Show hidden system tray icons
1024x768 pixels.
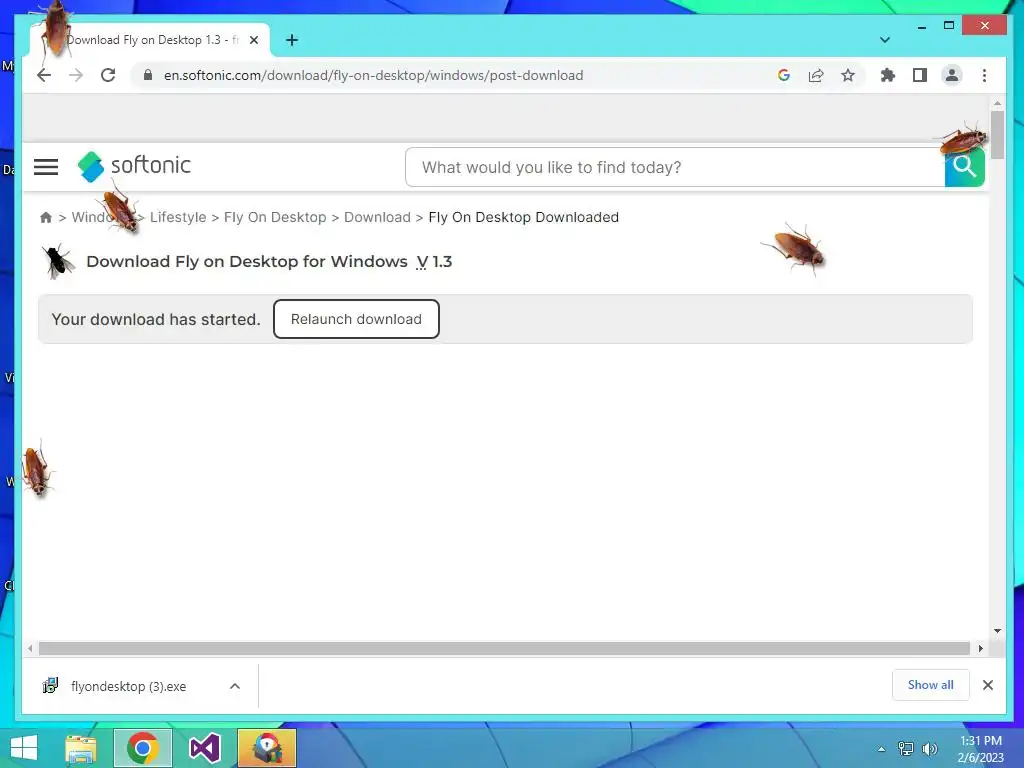click(x=882, y=749)
